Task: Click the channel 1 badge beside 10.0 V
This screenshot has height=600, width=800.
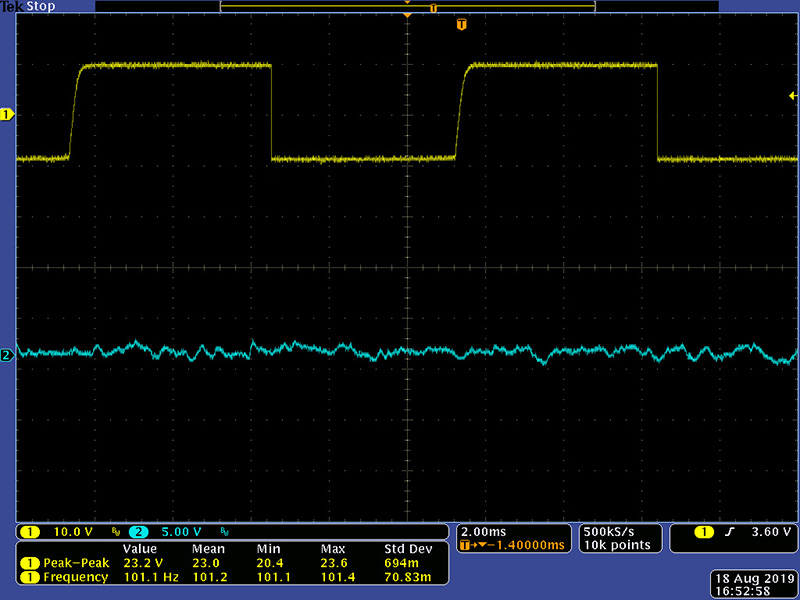Action: coord(31,531)
